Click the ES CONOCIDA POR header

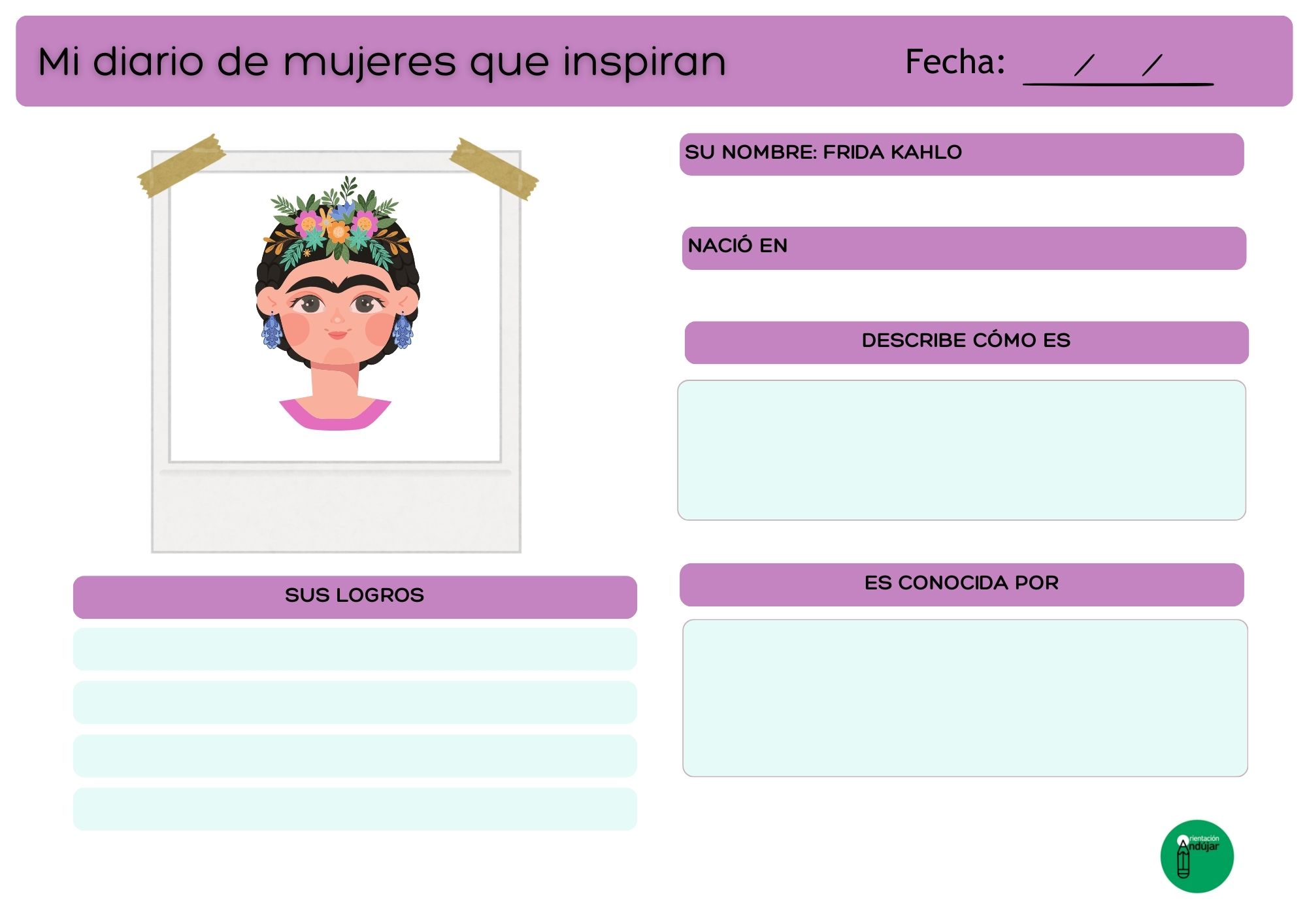pyautogui.click(x=961, y=584)
